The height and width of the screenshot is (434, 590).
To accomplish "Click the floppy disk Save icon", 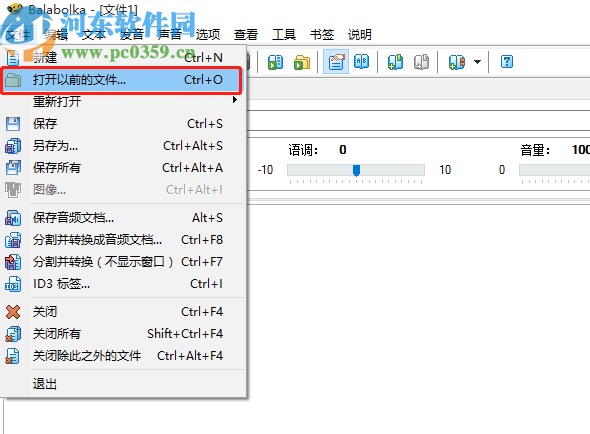I will [x=13, y=124].
